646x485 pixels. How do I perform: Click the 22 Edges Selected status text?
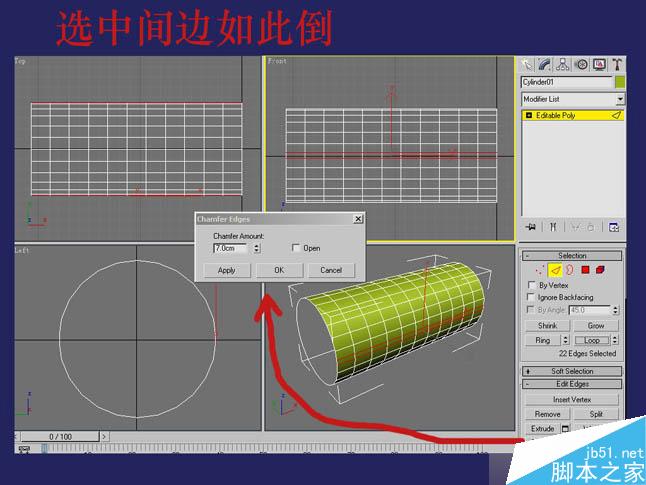pyautogui.click(x=587, y=354)
